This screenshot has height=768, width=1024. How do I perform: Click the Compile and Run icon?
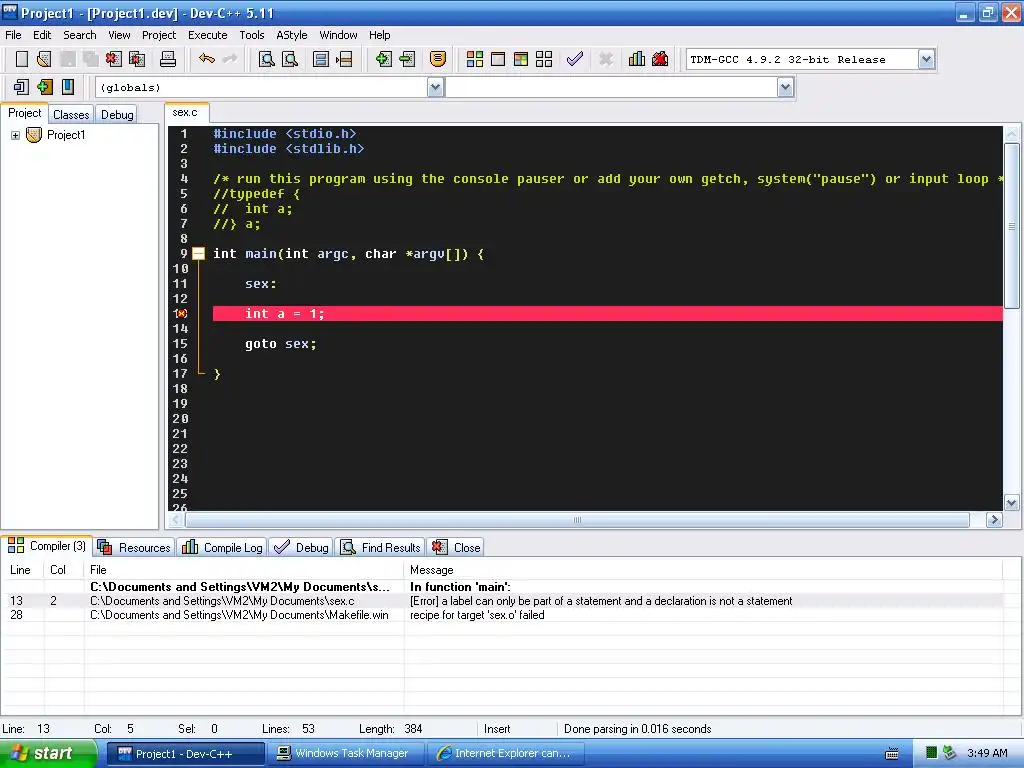pyautogui.click(x=520, y=59)
